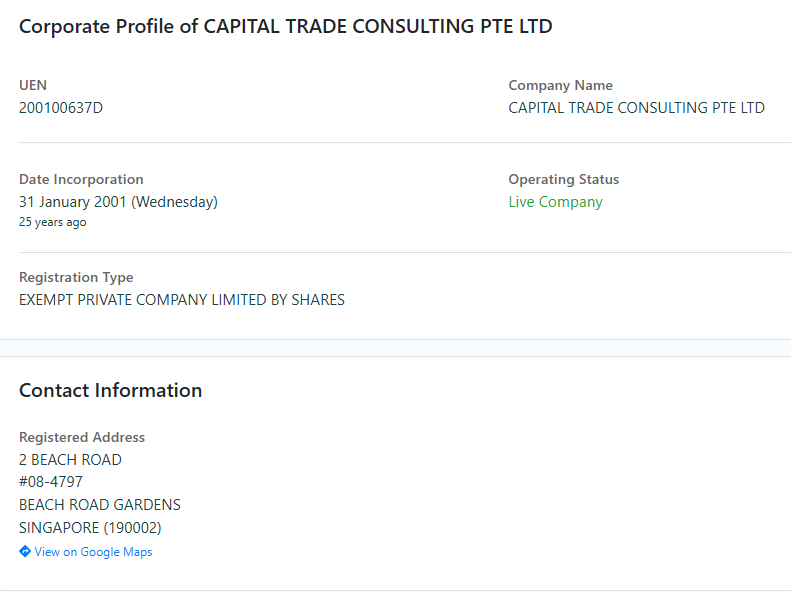Click the green Live Company status
The width and height of the screenshot is (791, 591).
pos(555,202)
